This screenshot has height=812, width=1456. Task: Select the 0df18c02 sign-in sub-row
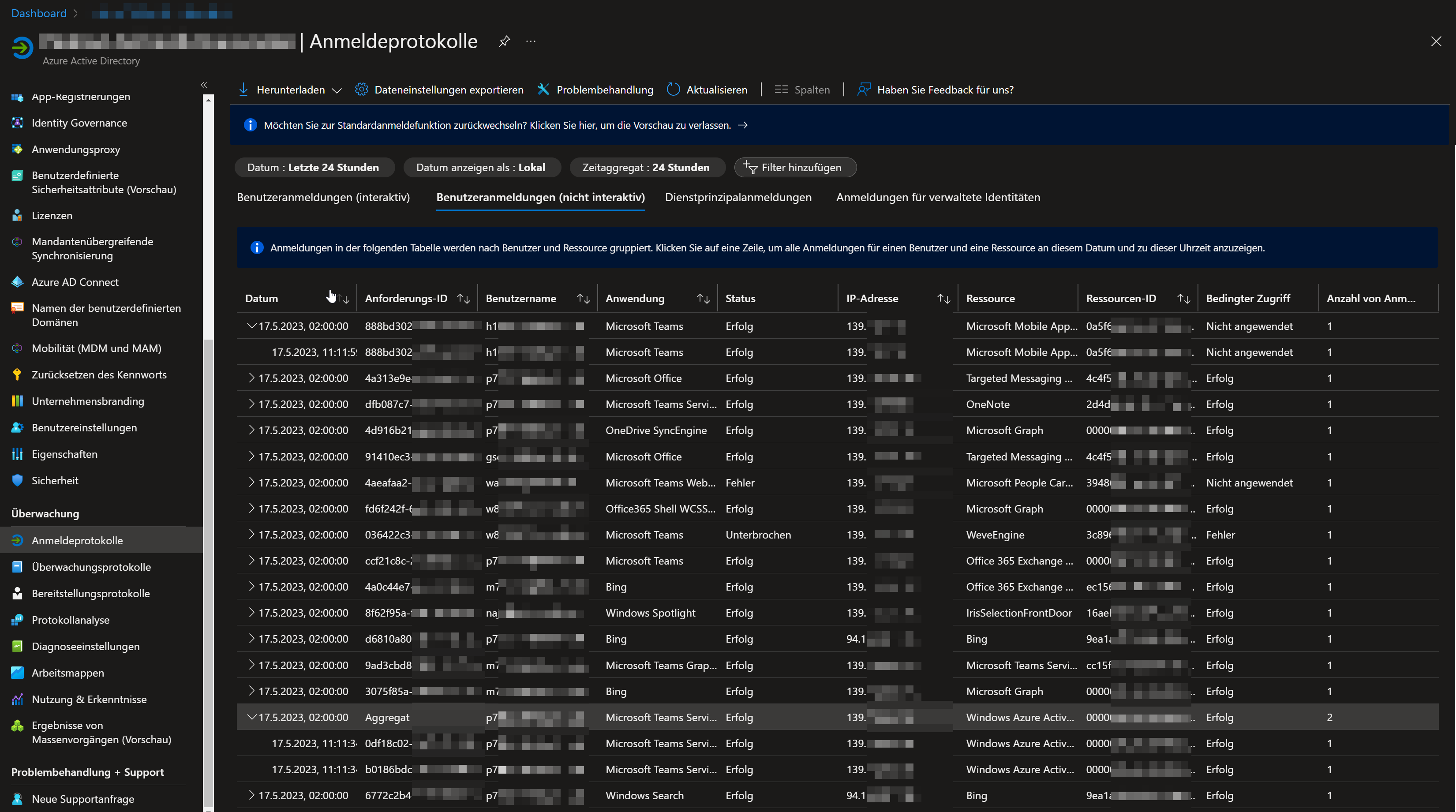pos(837,743)
